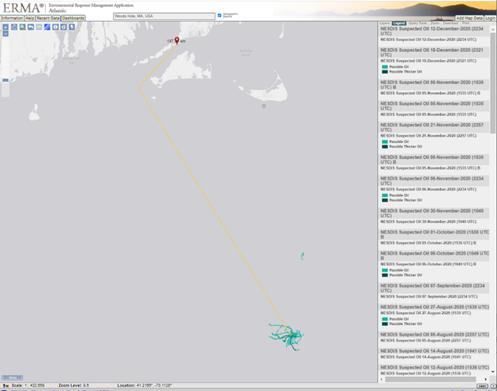Click the identify info tool icon

[x=55, y=27]
